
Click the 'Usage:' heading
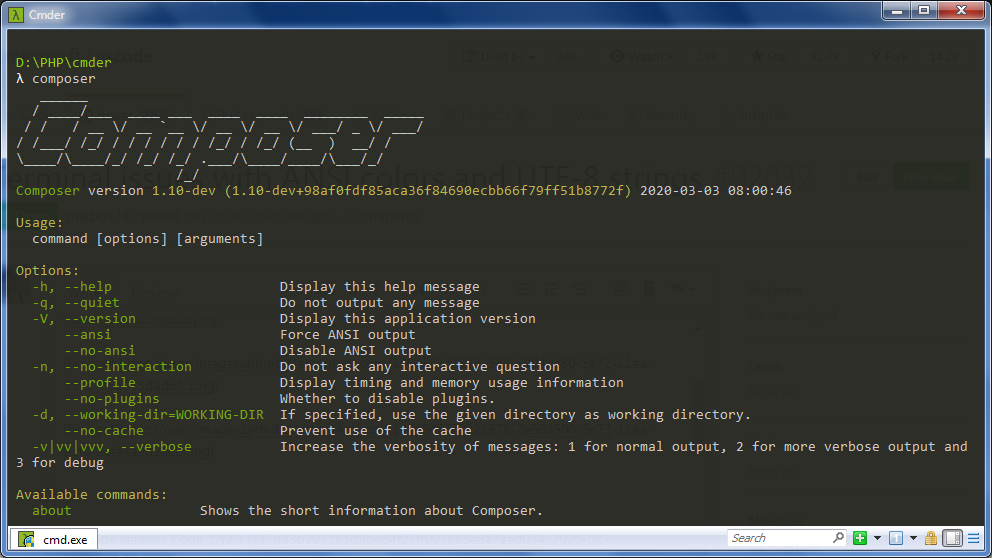pos(40,223)
